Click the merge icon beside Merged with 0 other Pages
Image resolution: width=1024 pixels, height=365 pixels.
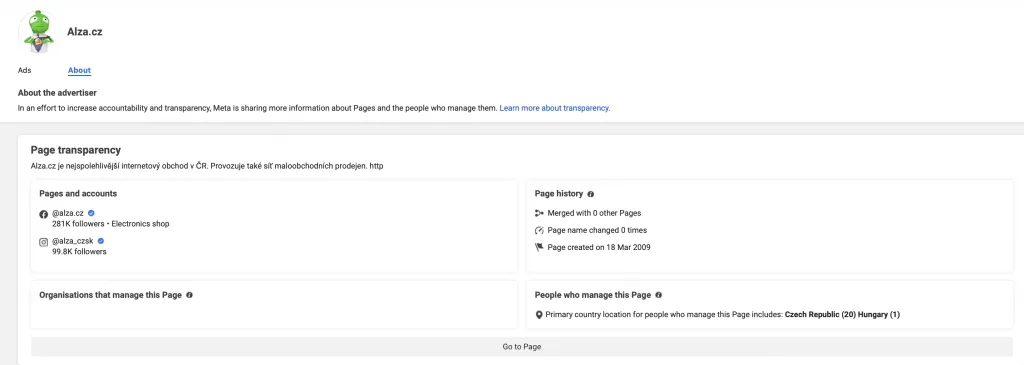539,213
